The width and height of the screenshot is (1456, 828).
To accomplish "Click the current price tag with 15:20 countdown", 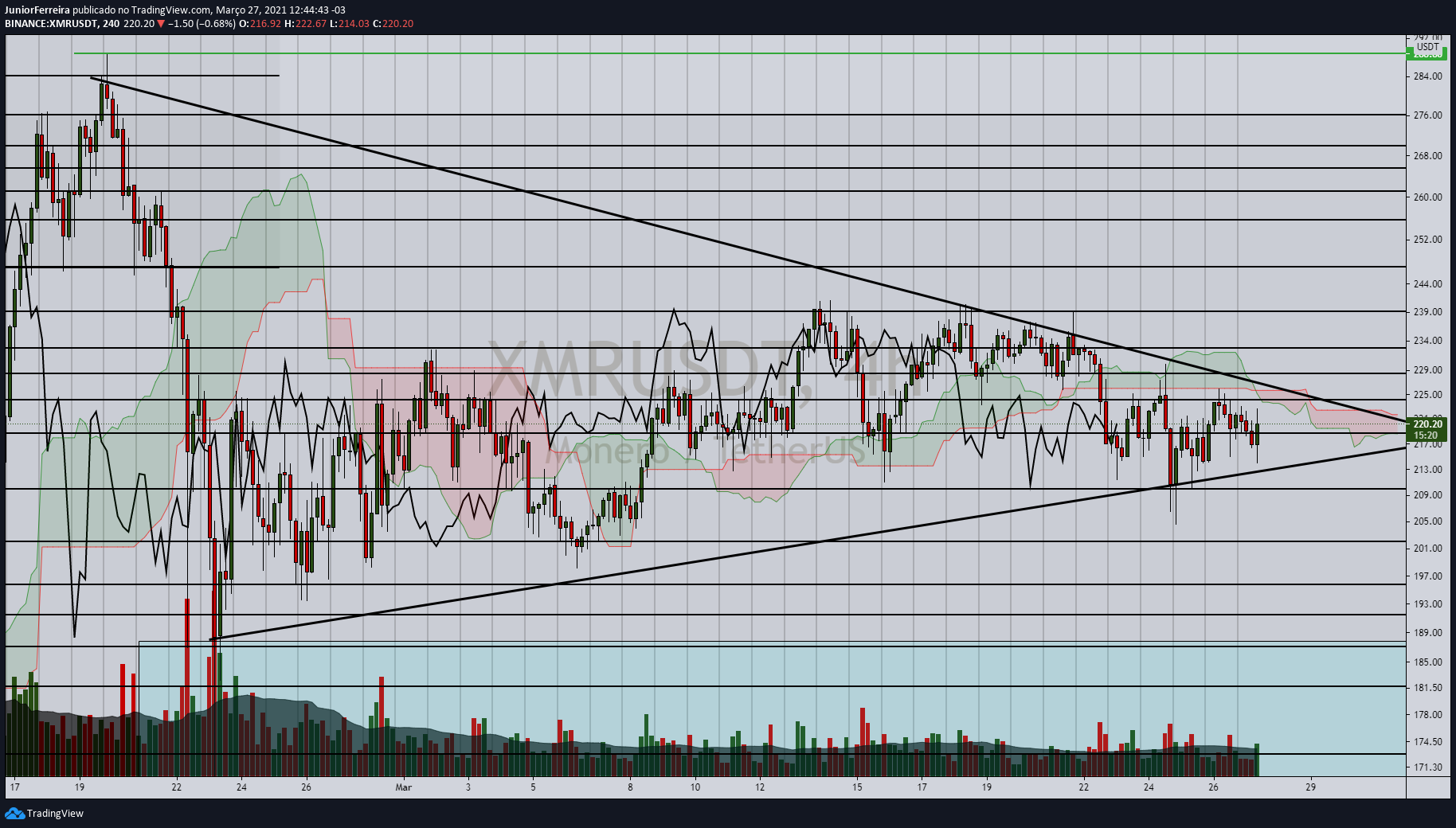I will [1427, 430].
